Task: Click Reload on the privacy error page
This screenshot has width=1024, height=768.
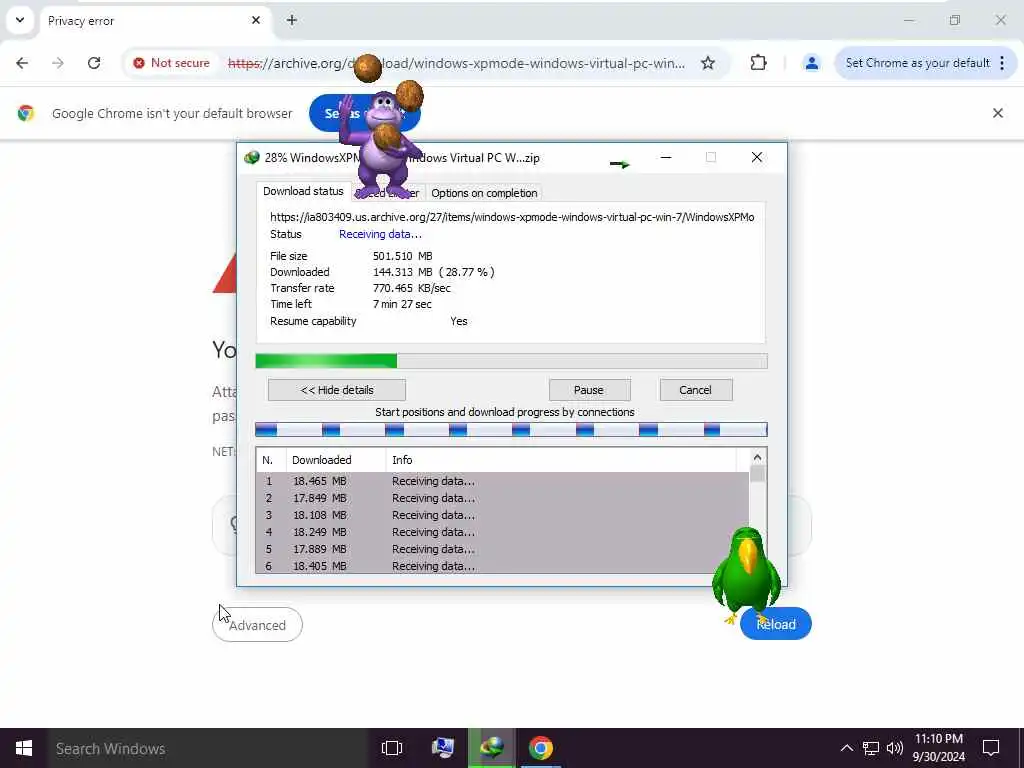Action: point(776,624)
